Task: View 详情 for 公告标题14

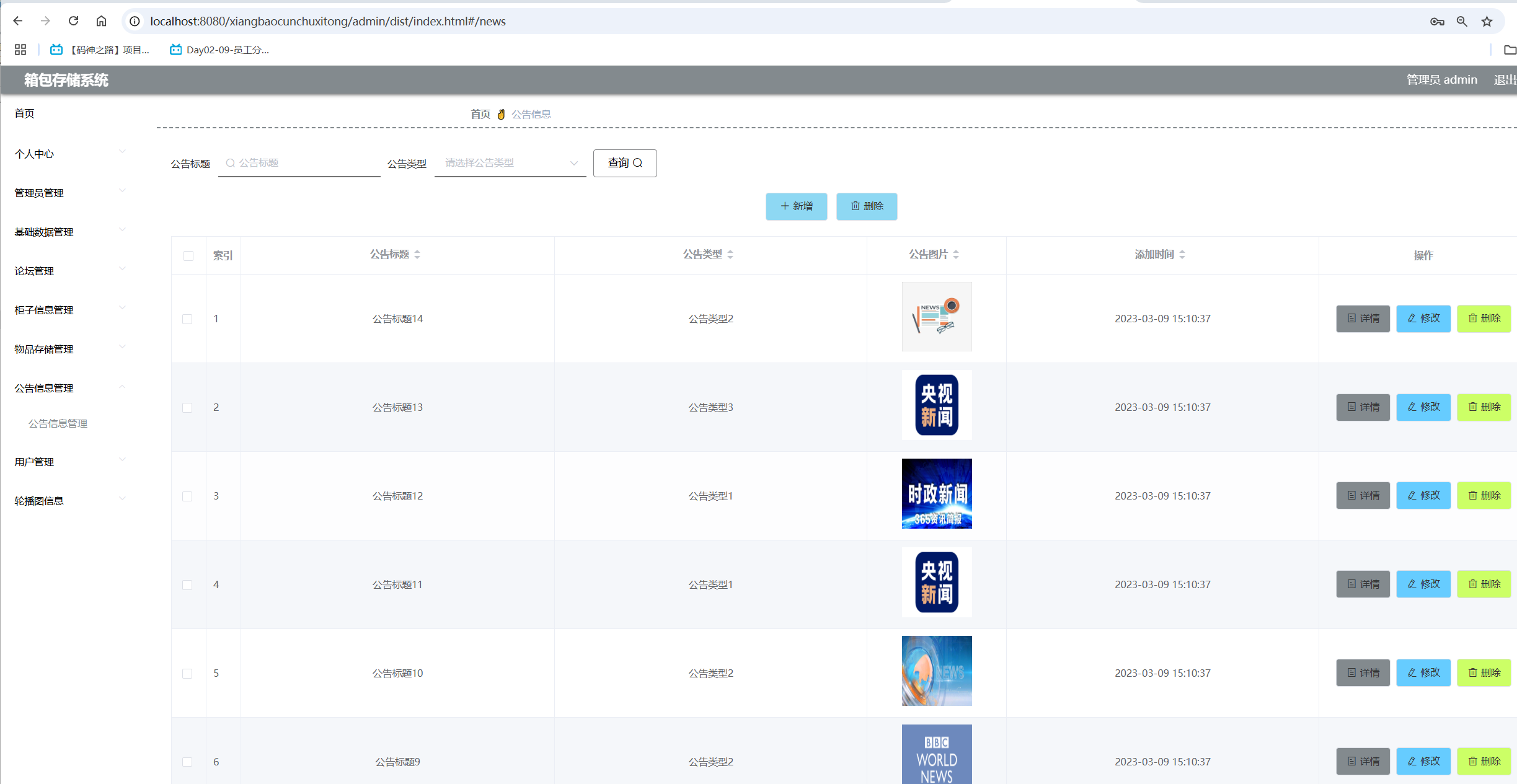Action: [1363, 319]
